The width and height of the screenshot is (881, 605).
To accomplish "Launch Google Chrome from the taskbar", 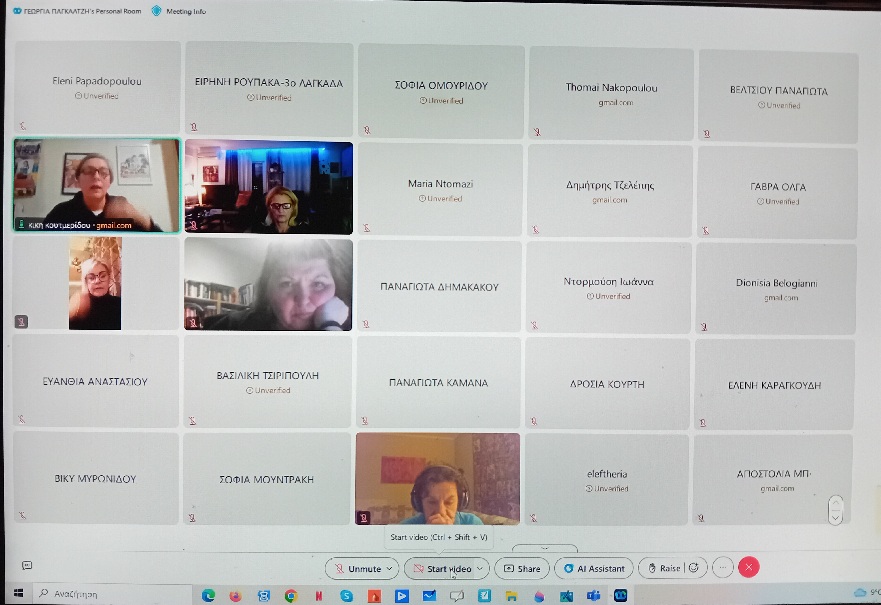I will tap(290, 595).
